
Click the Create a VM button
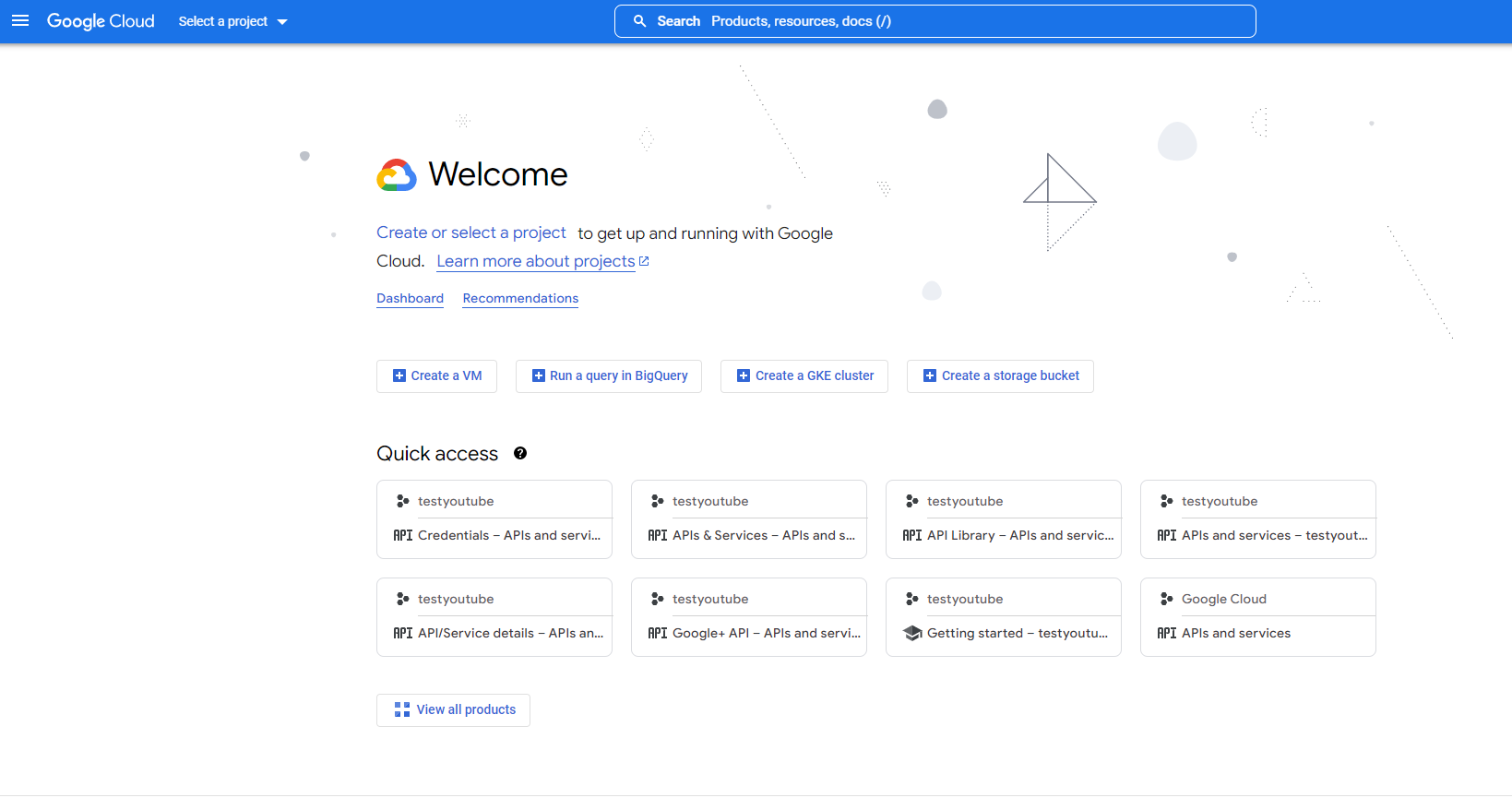(x=436, y=375)
